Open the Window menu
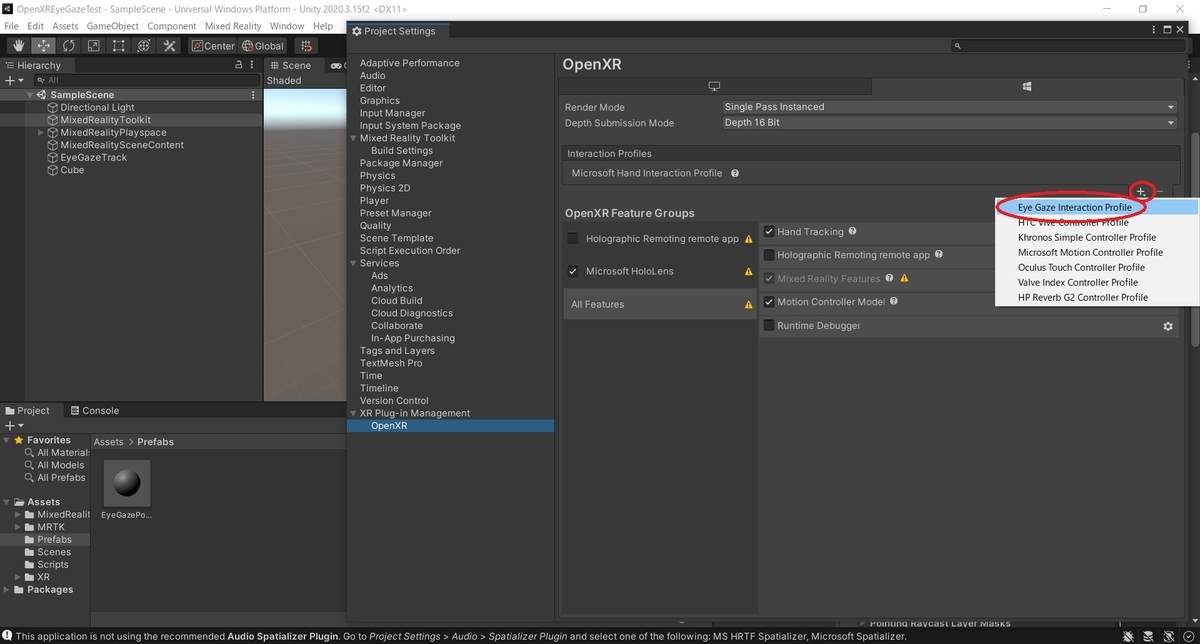The width and height of the screenshot is (1200, 644). pyautogui.click(x=287, y=26)
